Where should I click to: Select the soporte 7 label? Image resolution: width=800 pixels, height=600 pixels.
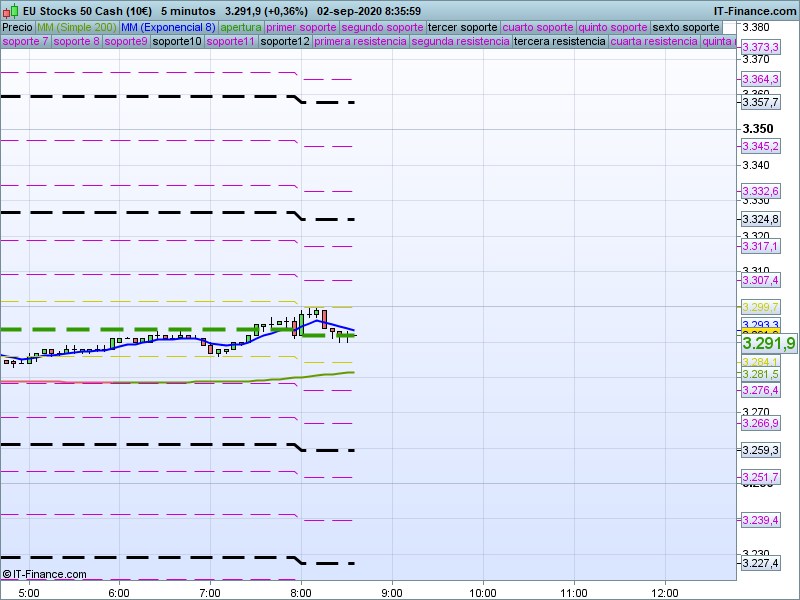pos(25,41)
